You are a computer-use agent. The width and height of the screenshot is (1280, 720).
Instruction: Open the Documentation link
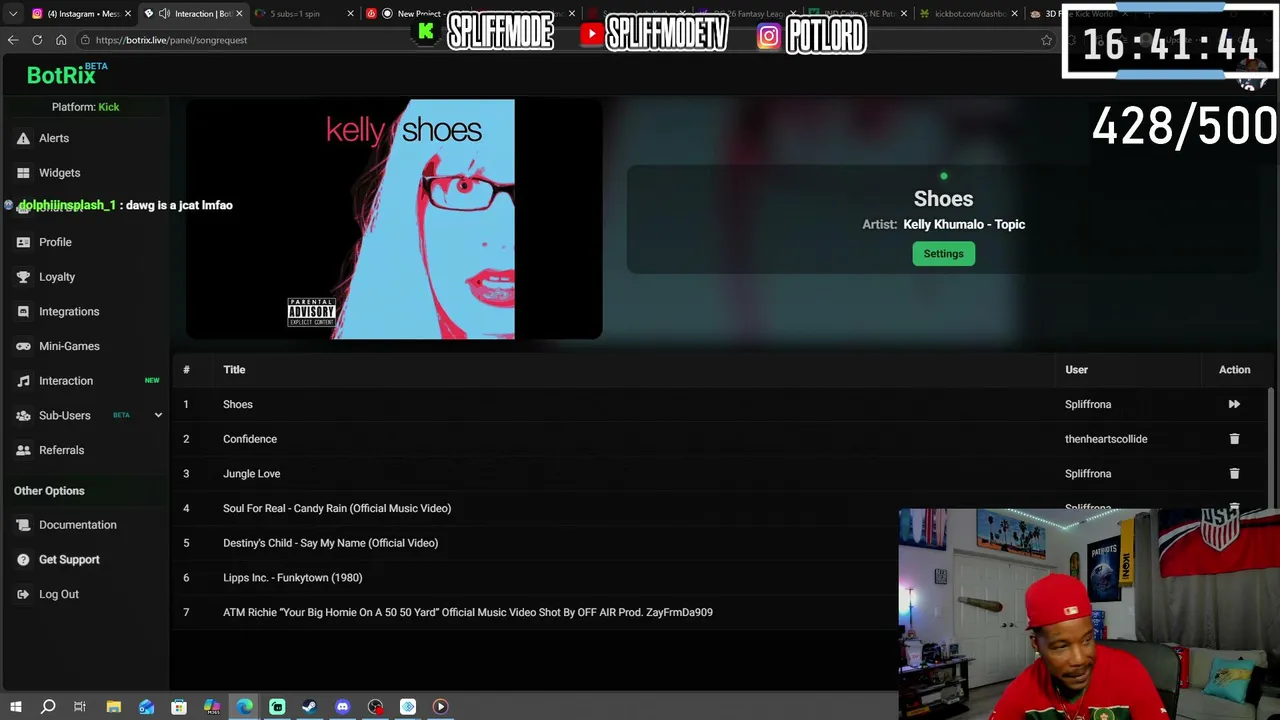77,525
